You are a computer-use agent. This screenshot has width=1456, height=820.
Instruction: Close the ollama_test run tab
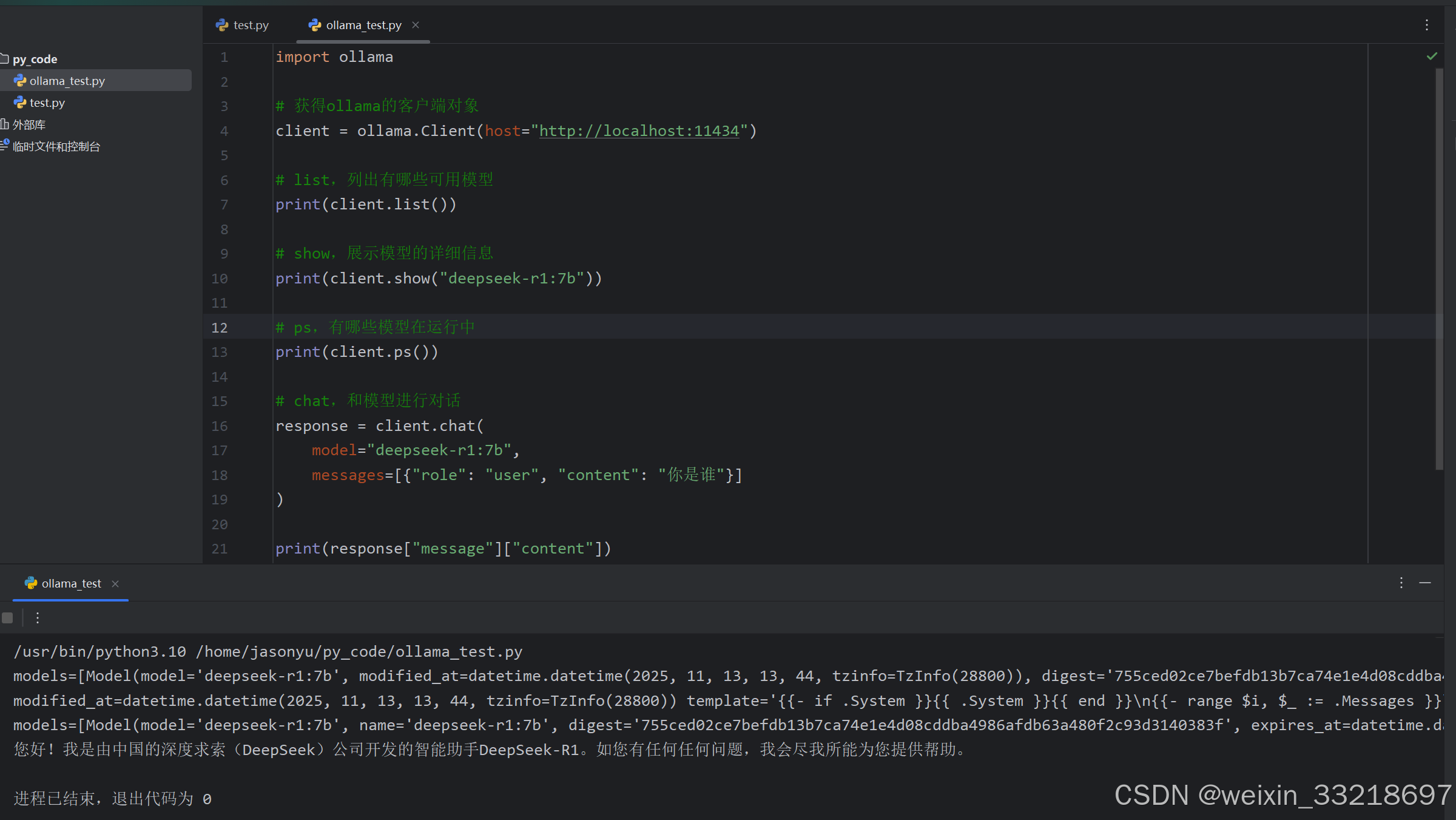115,584
